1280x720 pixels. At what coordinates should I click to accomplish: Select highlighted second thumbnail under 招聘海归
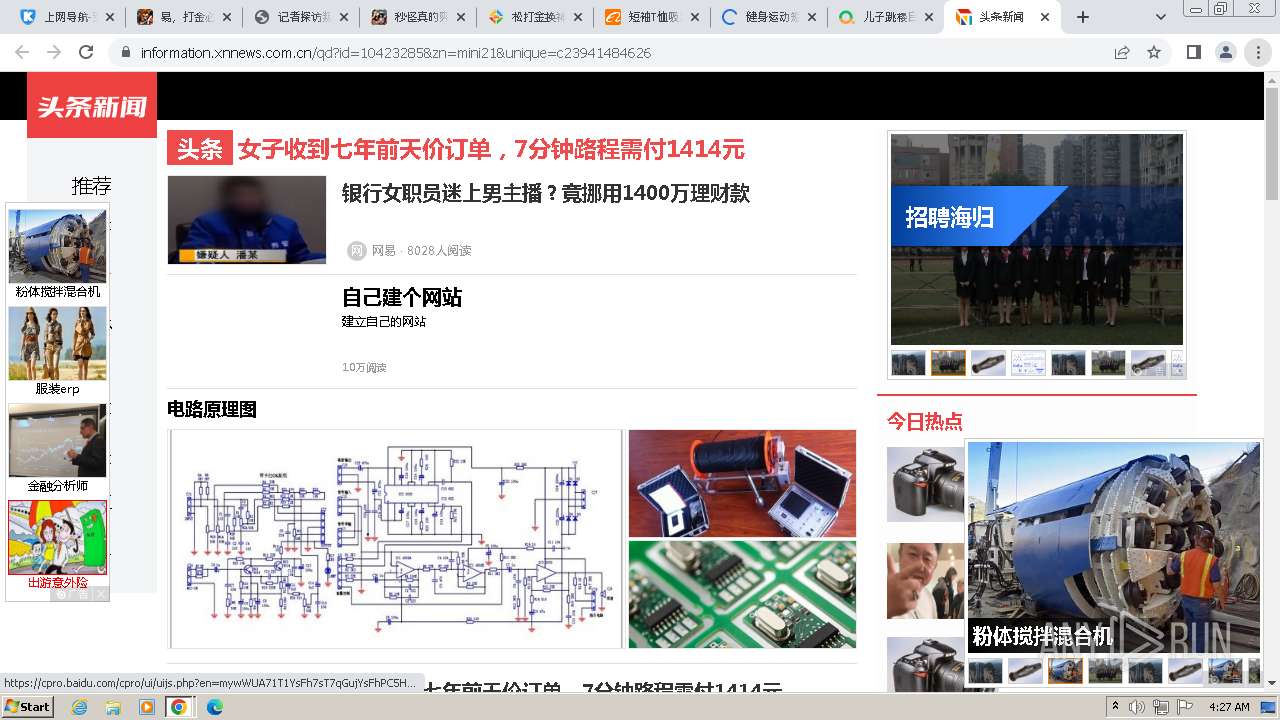click(x=948, y=363)
